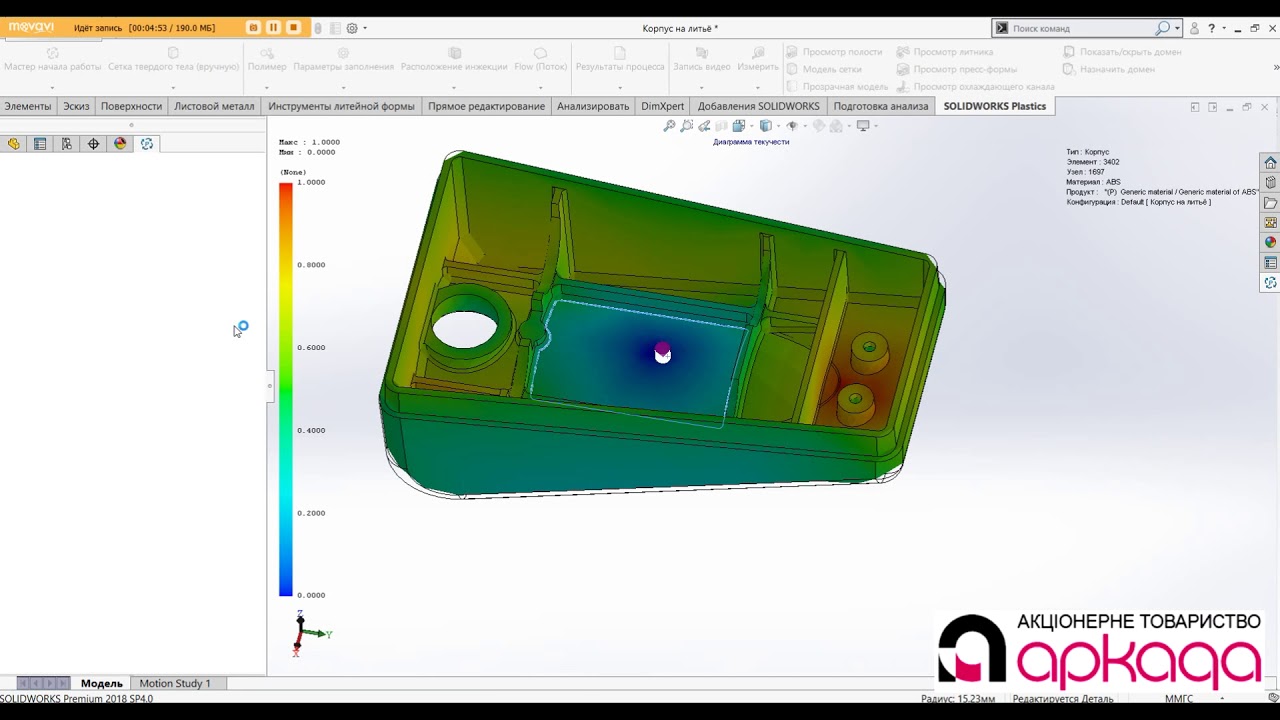Toggle Прозрачная модель option
This screenshot has height=720, width=1280.
[x=836, y=87]
